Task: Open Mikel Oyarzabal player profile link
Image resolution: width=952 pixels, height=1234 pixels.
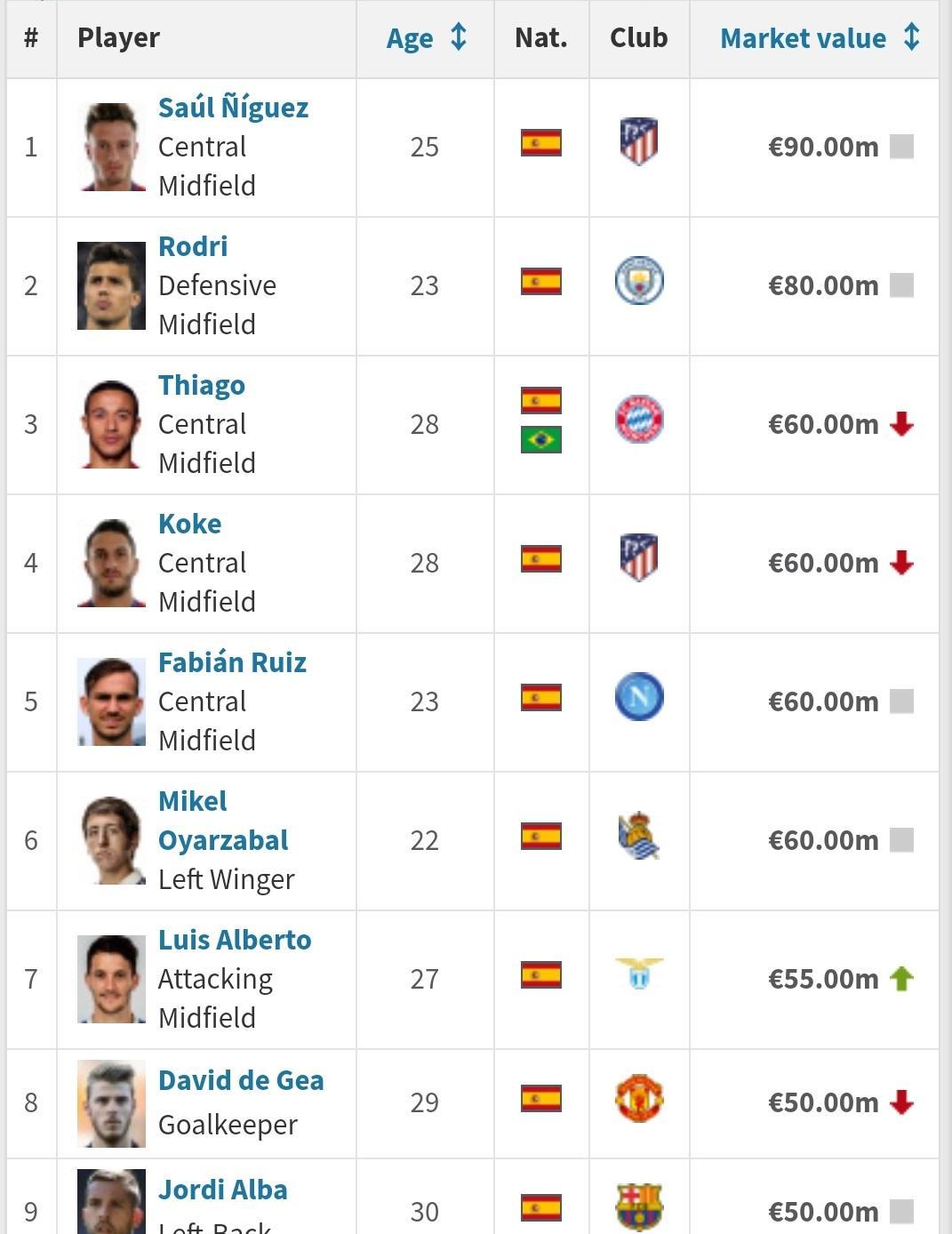Action: click(222, 821)
